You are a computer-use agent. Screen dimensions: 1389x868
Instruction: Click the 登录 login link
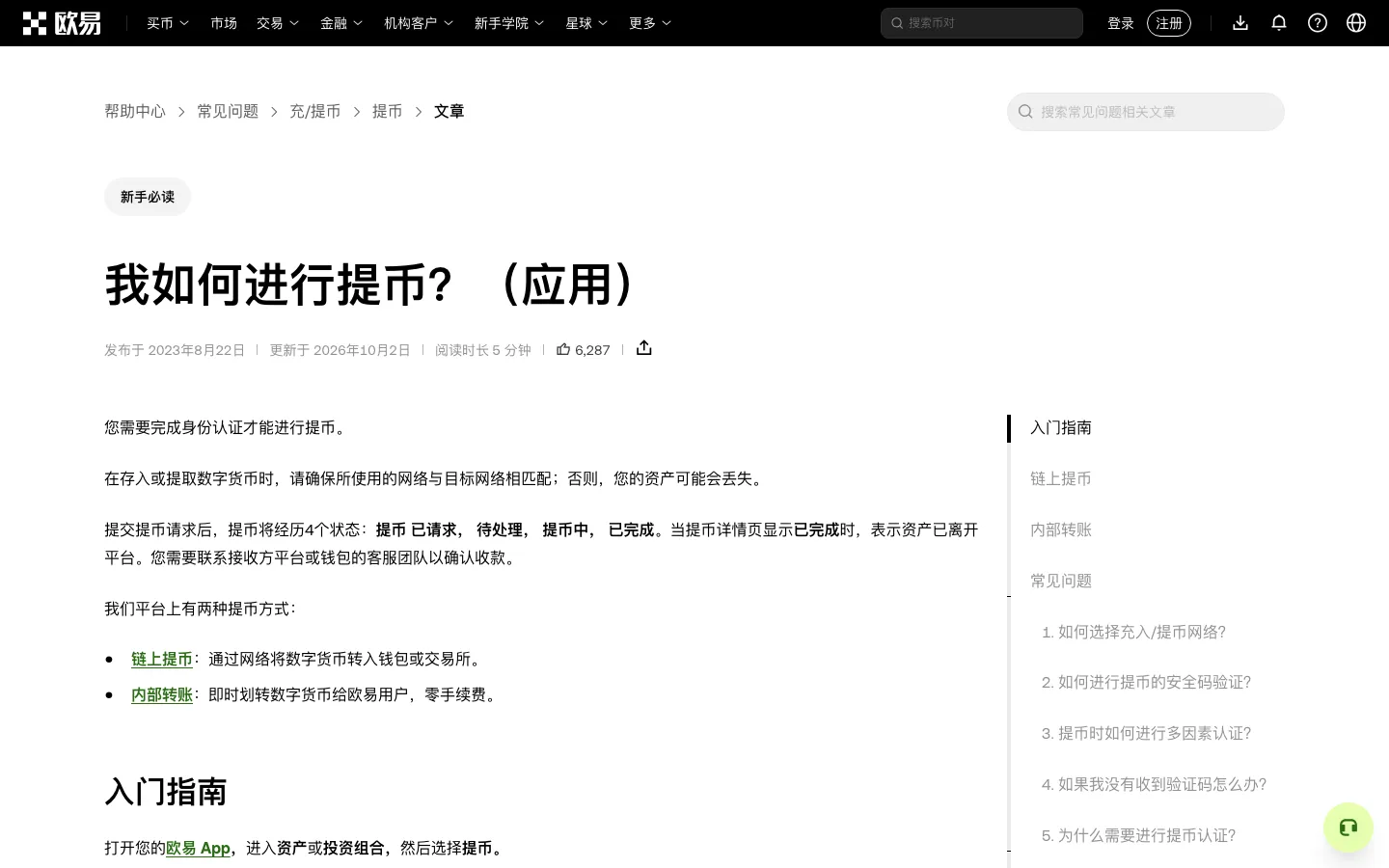tap(1121, 23)
